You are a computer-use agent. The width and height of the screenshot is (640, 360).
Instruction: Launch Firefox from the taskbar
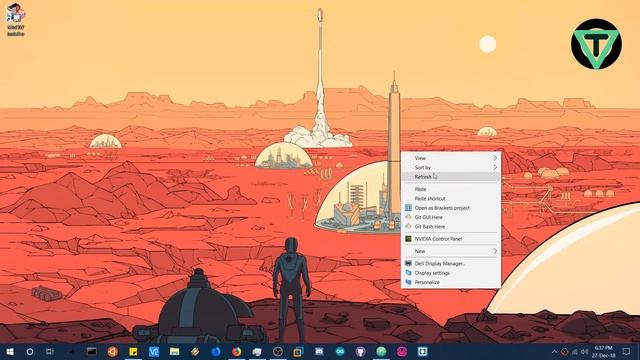tap(236, 351)
